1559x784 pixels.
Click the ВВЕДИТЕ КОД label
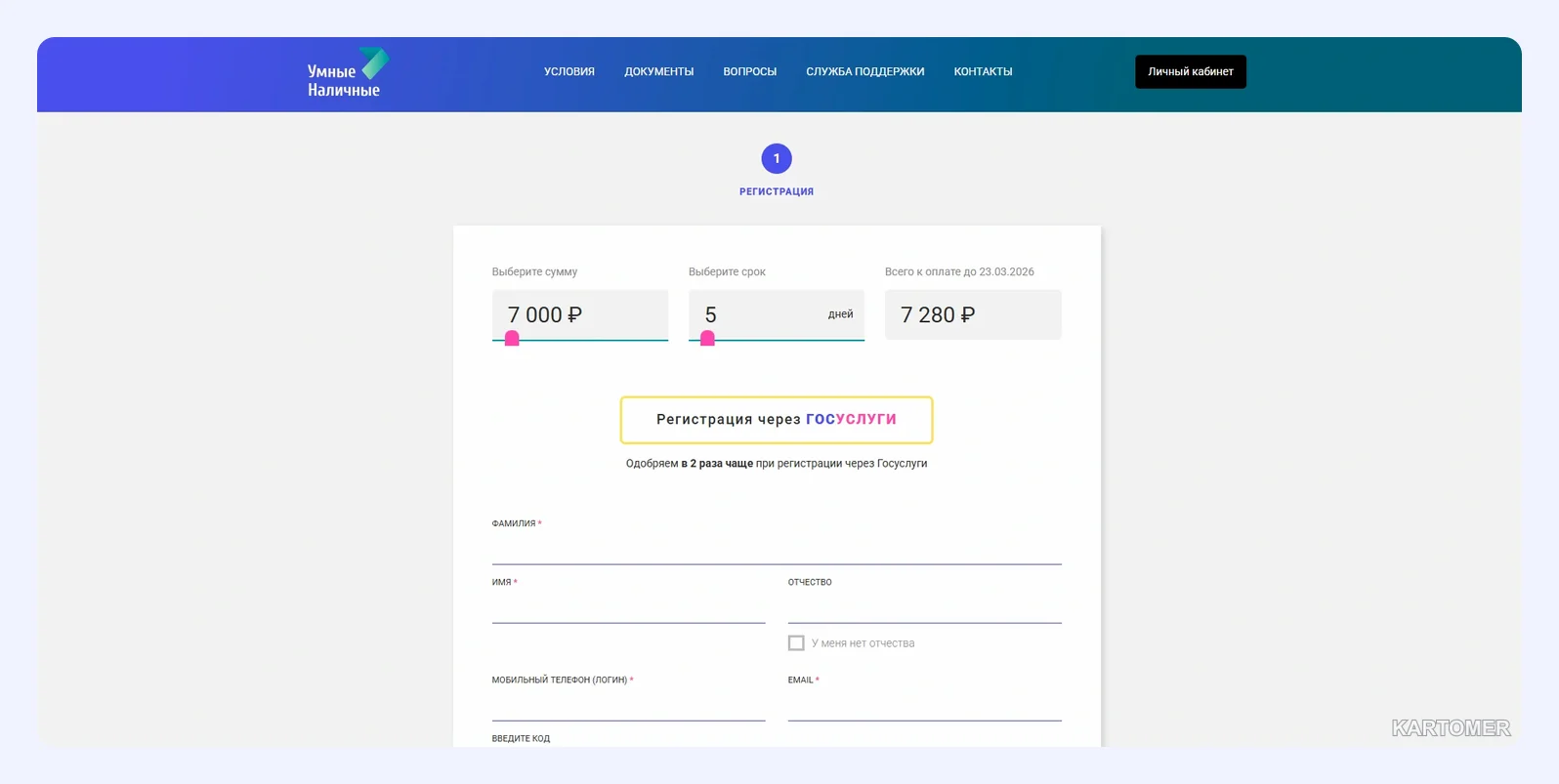click(521, 738)
